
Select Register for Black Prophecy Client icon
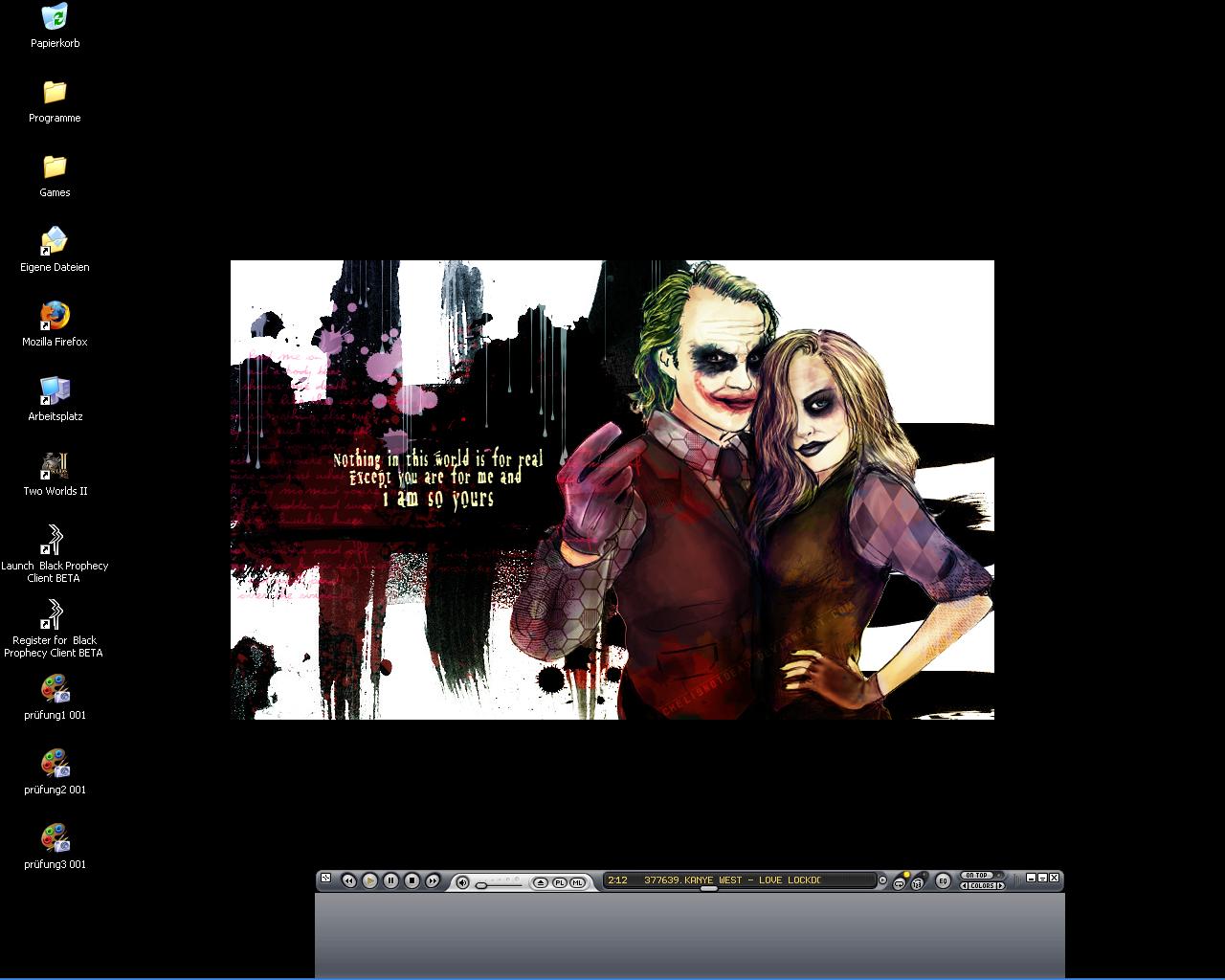coord(55,629)
